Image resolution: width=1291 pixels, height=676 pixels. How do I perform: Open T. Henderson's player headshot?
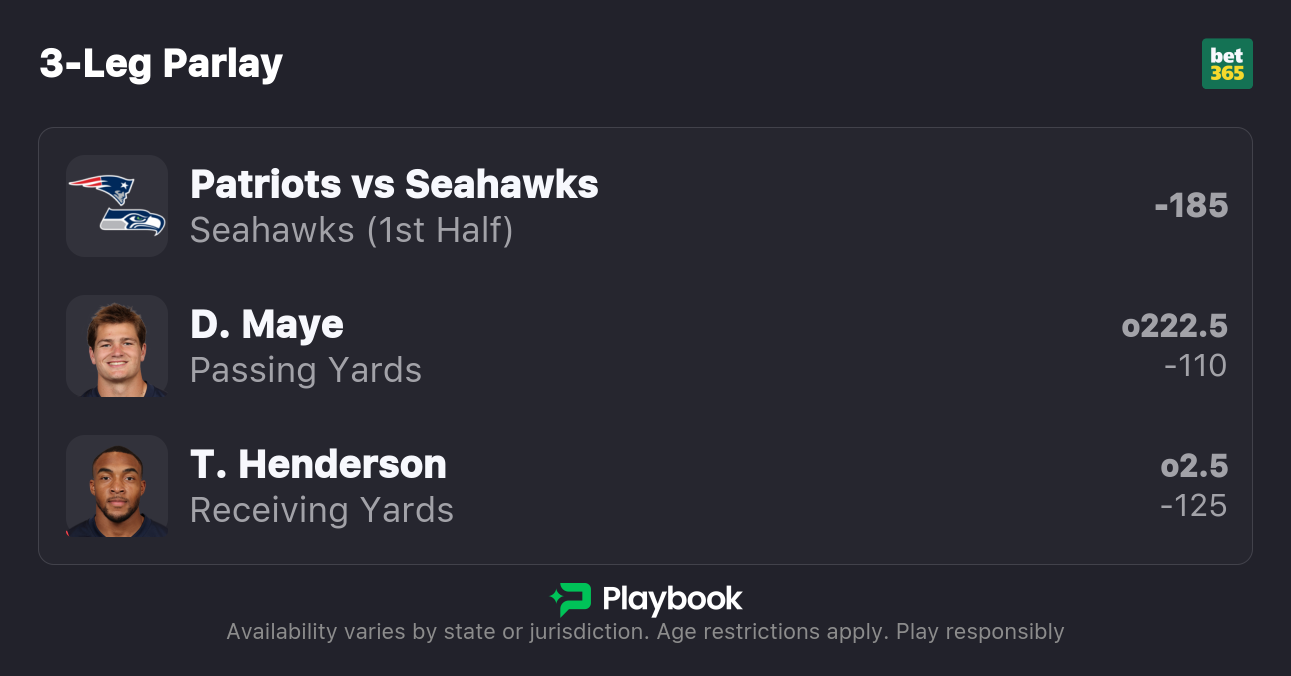click(117, 486)
